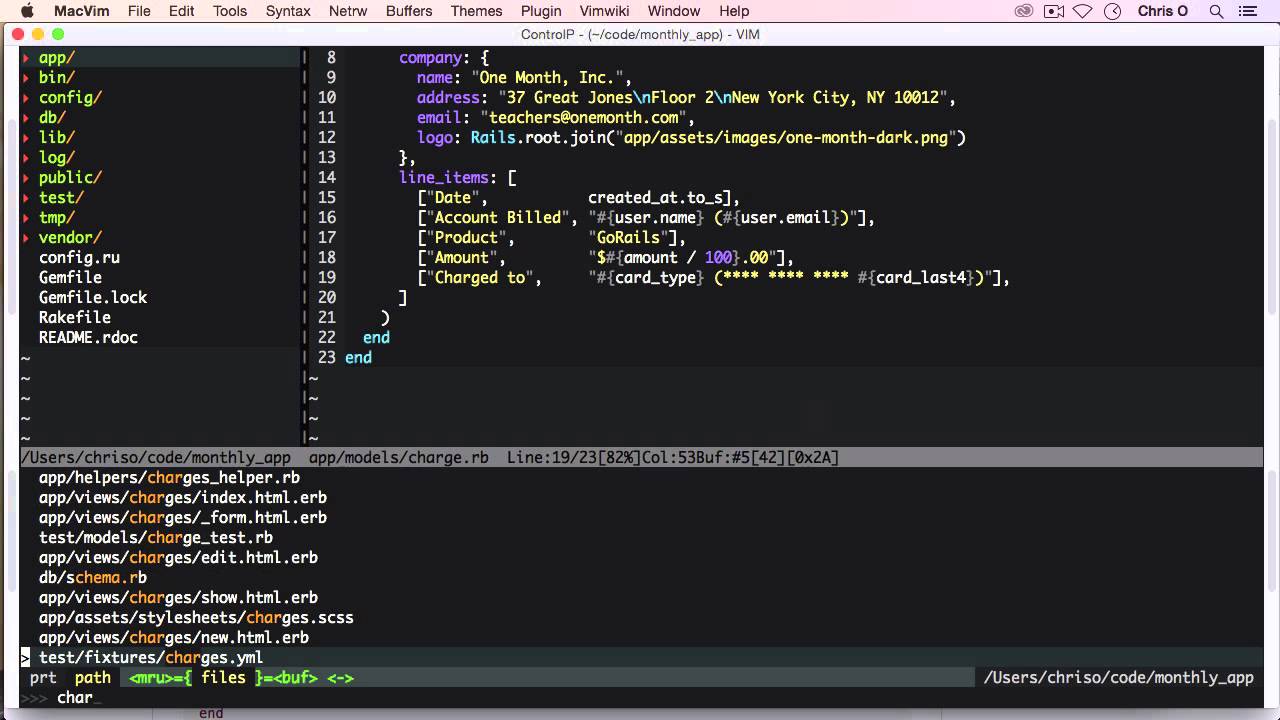1280x720 pixels.
Task: Click the email line teachers@onemonth.com
Action: tap(583, 118)
